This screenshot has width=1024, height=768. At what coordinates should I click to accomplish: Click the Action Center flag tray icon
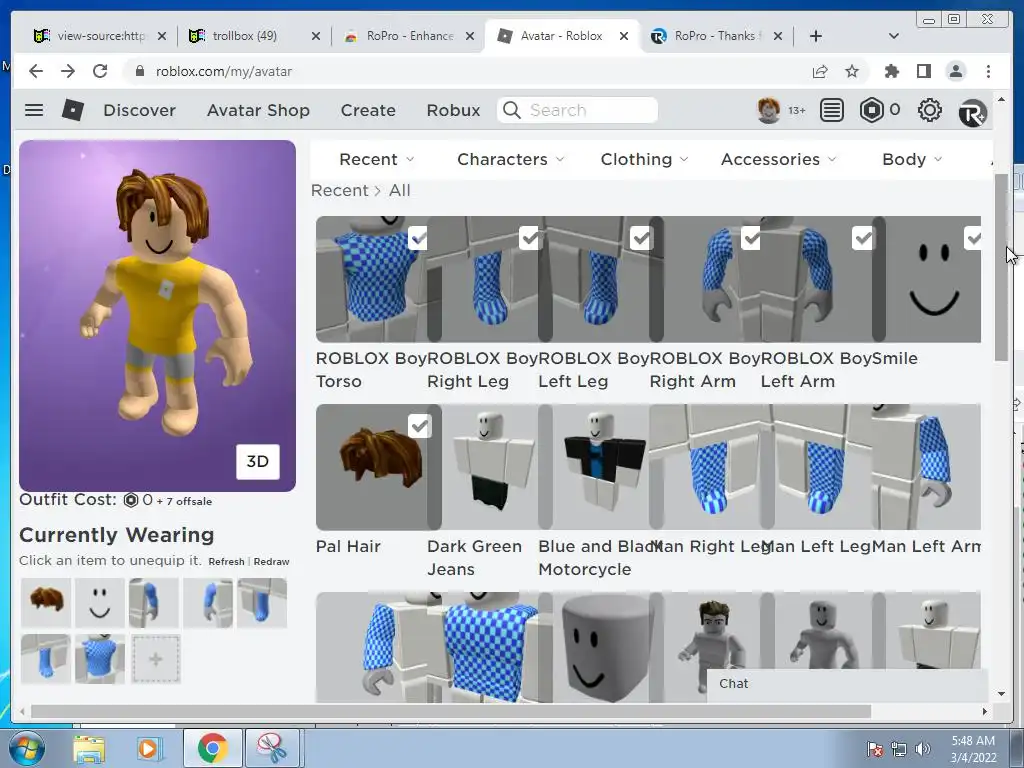click(x=874, y=748)
